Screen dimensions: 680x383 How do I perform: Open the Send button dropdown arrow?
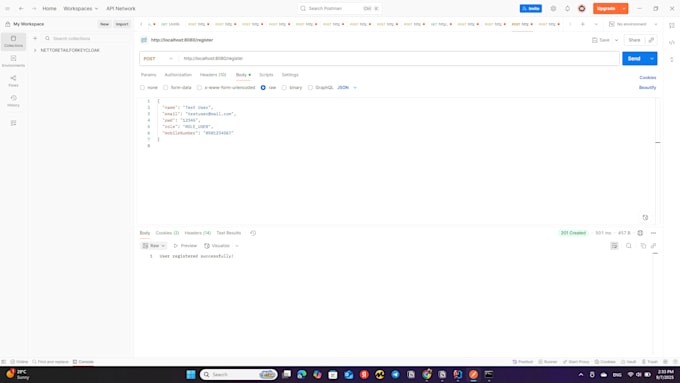pyautogui.click(x=652, y=59)
